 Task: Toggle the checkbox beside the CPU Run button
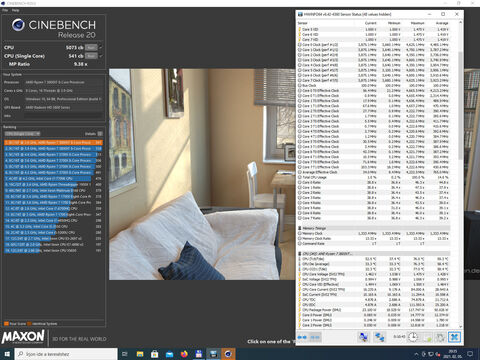[x=101, y=47]
